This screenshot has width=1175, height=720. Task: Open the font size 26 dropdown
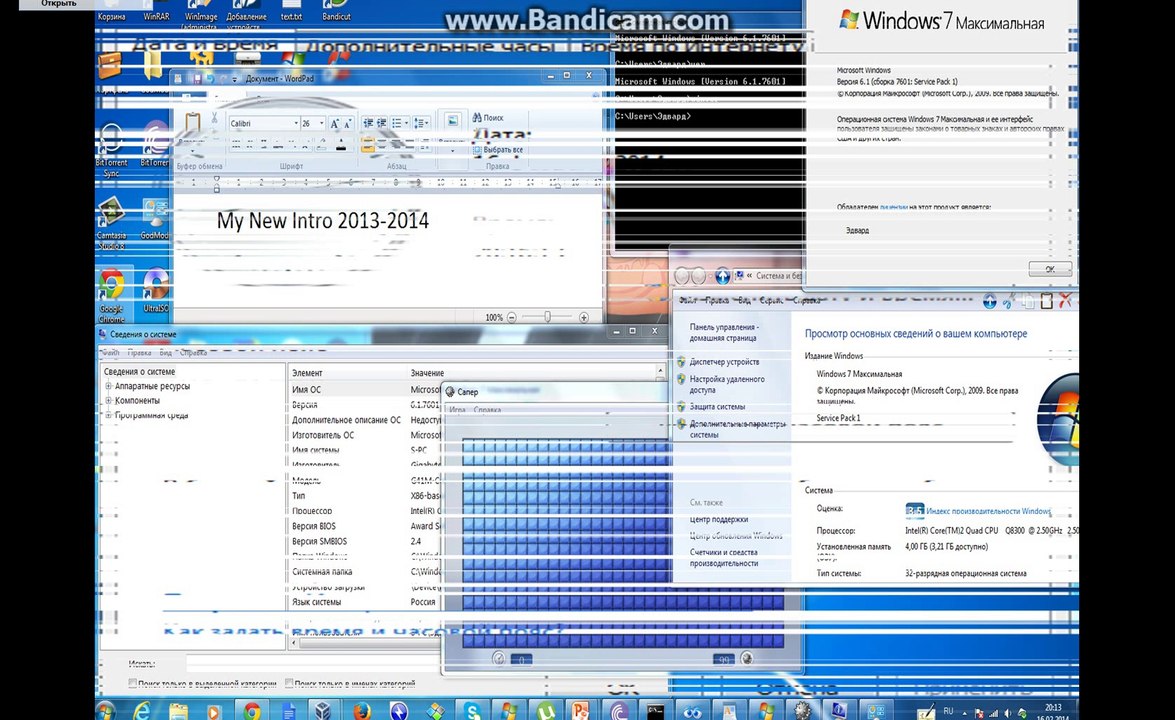tap(321, 123)
